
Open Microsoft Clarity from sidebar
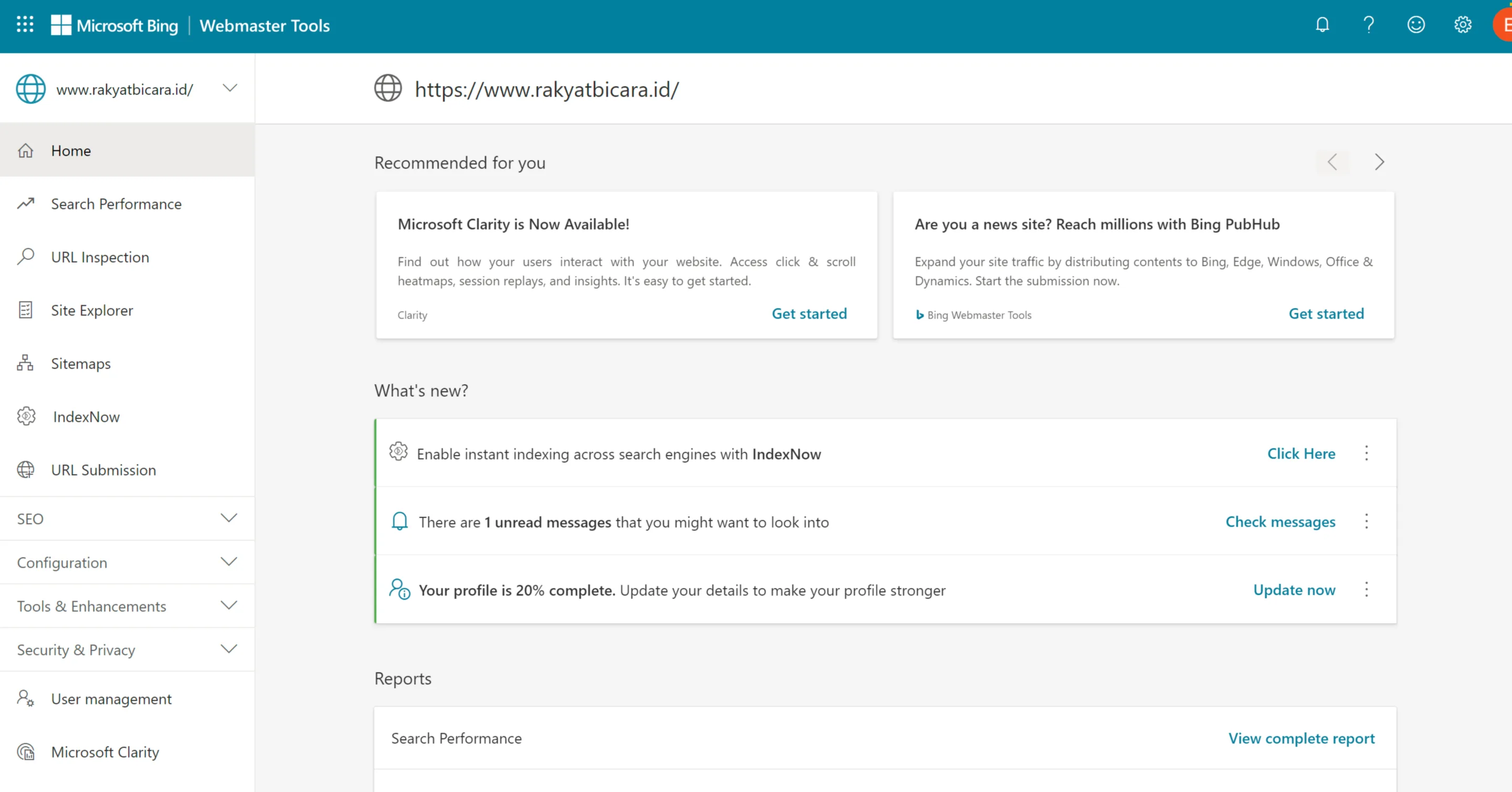pos(128,752)
